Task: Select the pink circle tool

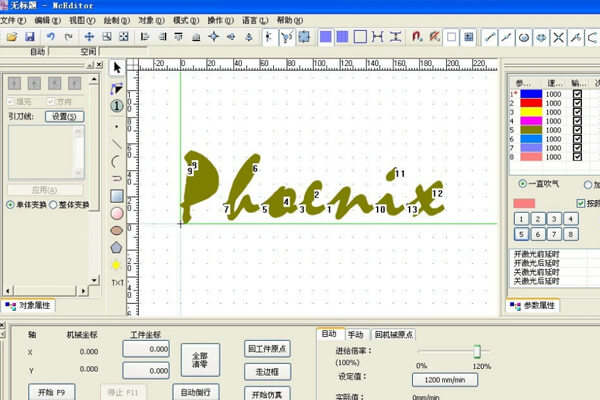Action: pos(116,213)
